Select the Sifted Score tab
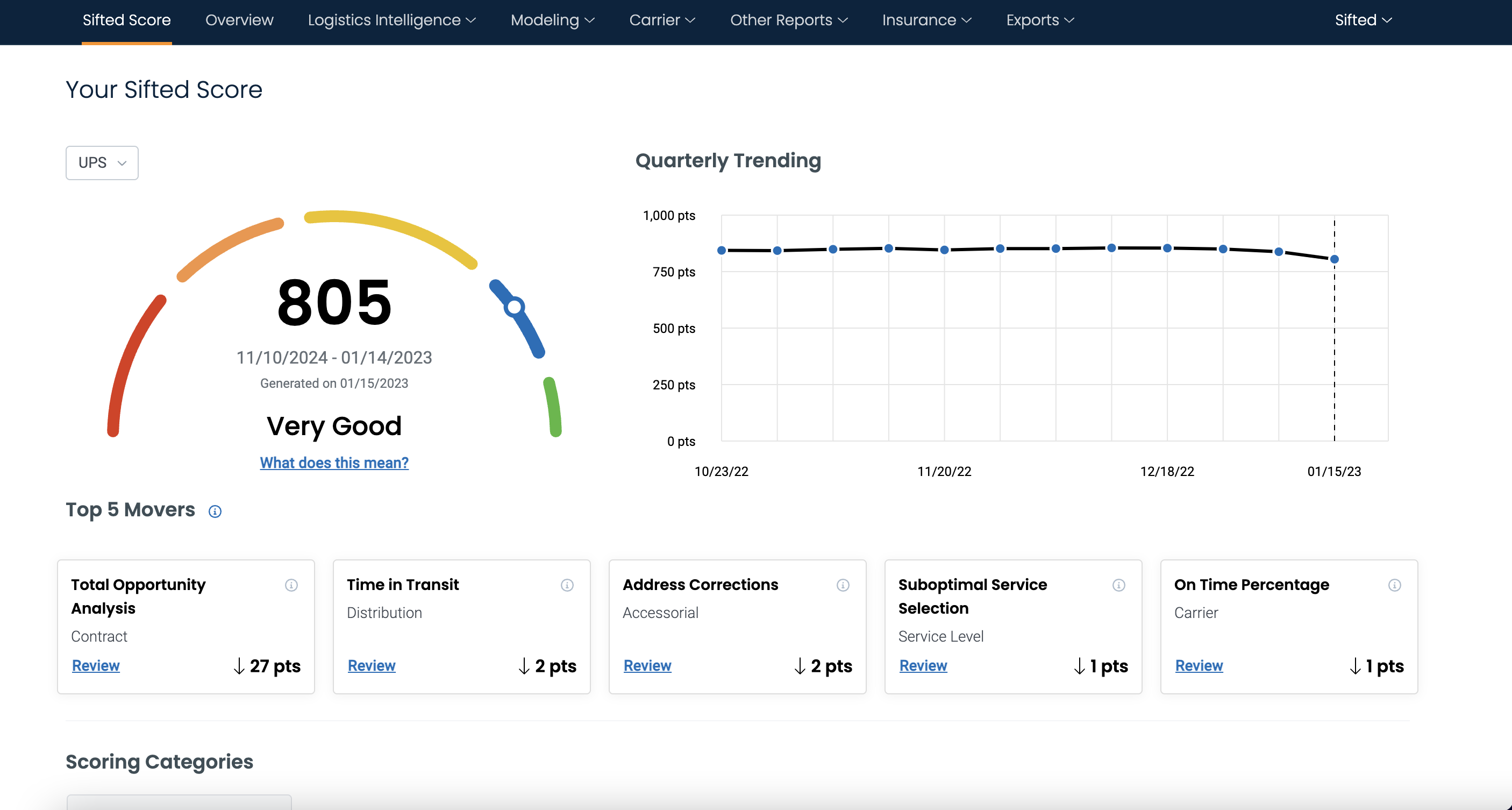Screen dimensions: 1512x810 pyautogui.click(x=126, y=19)
